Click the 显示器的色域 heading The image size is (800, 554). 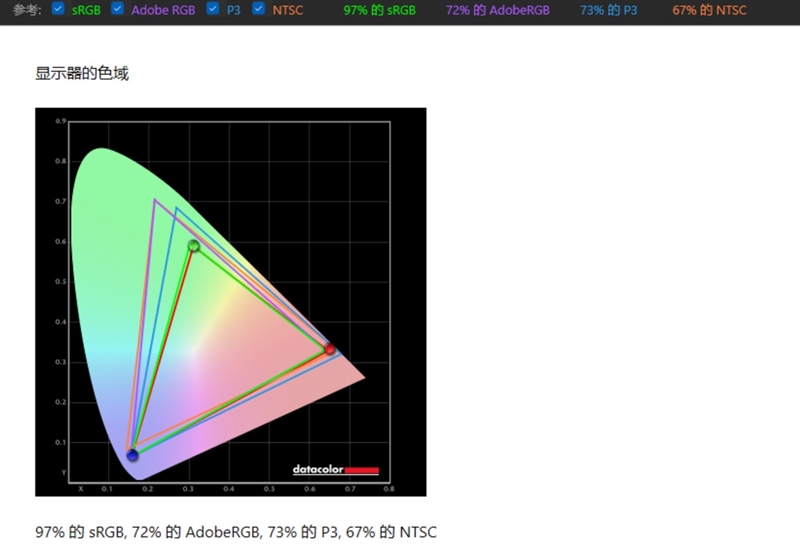(x=82, y=73)
